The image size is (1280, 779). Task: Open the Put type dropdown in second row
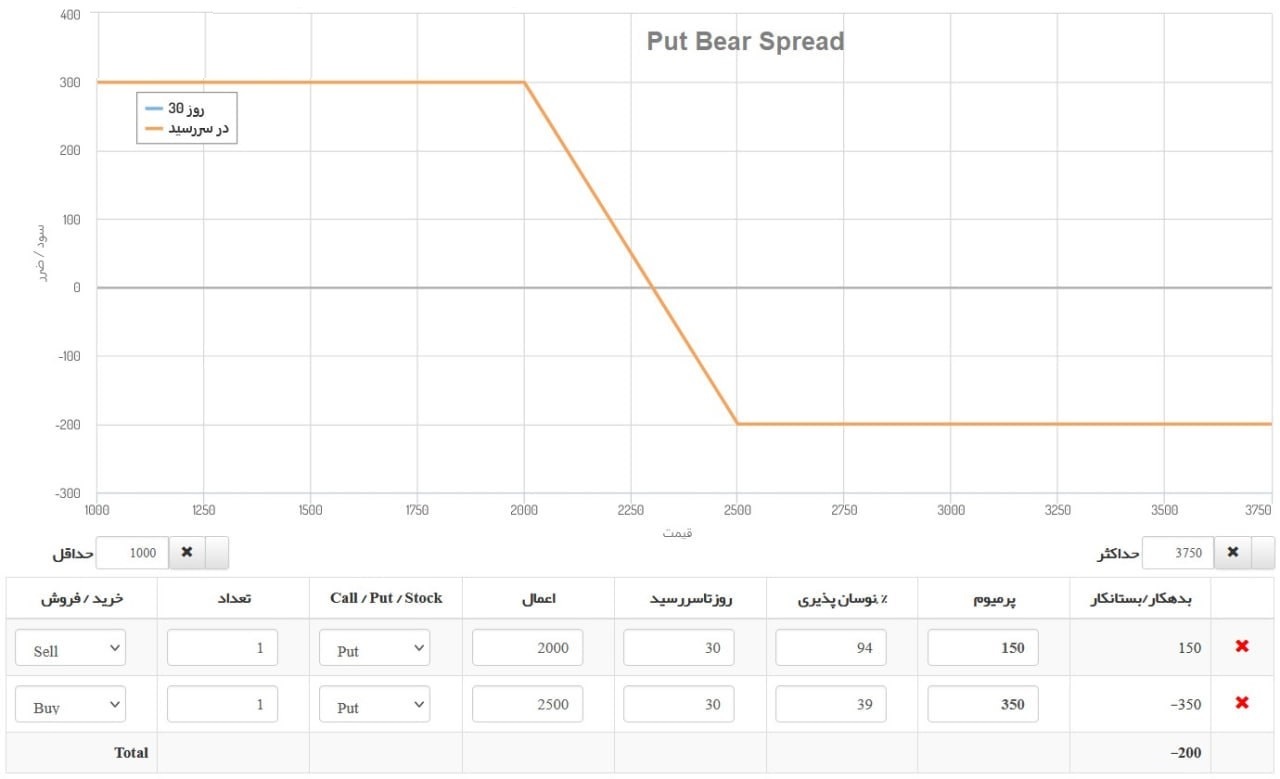(x=375, y=704)
